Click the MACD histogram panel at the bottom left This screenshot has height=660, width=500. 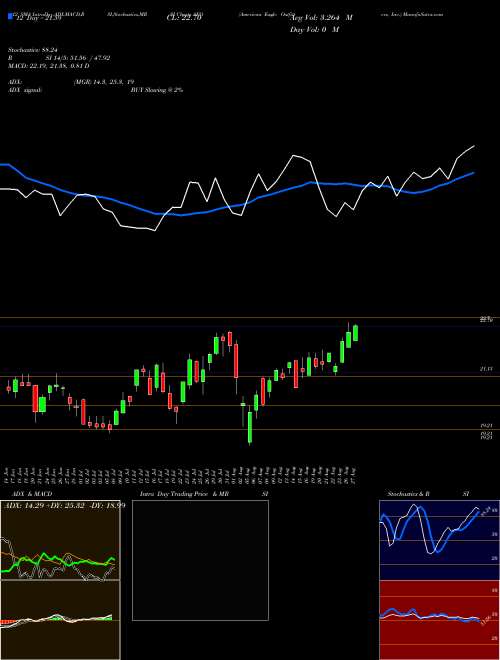coord(60,620)
